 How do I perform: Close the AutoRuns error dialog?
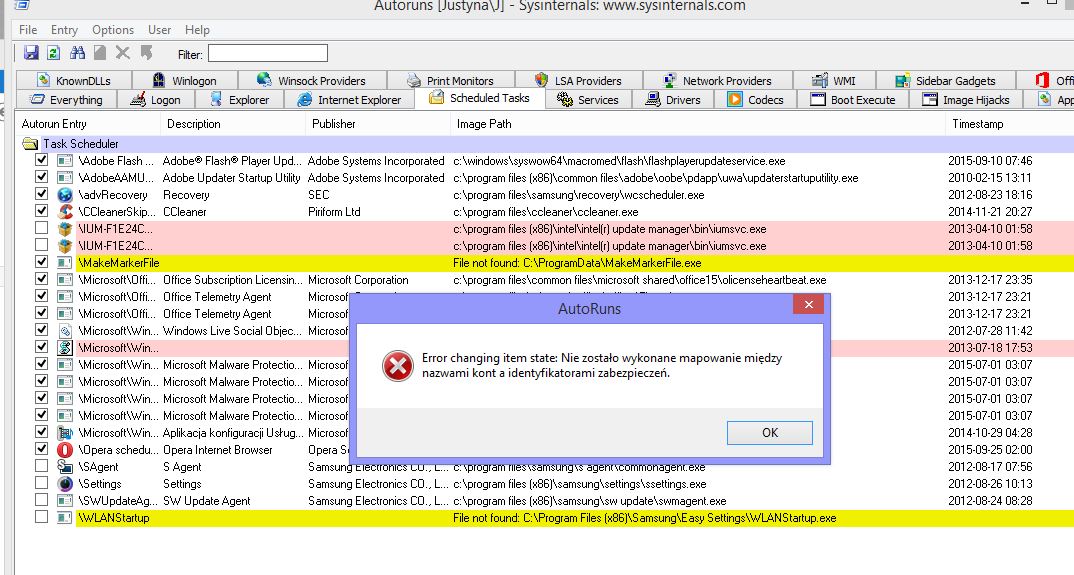808,305
